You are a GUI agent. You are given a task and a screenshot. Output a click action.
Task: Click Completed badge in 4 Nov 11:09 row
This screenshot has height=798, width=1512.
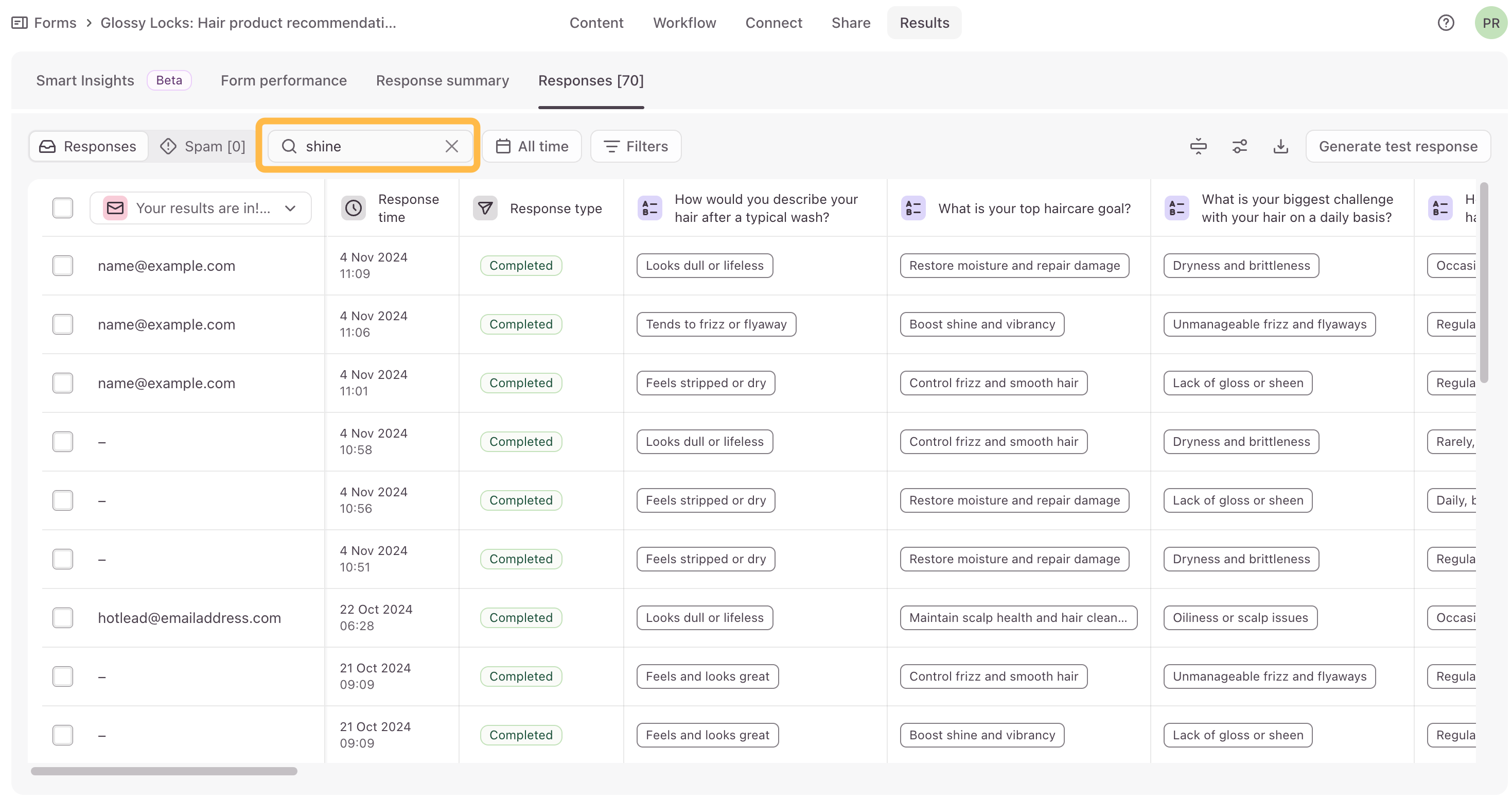click(521, 266)
